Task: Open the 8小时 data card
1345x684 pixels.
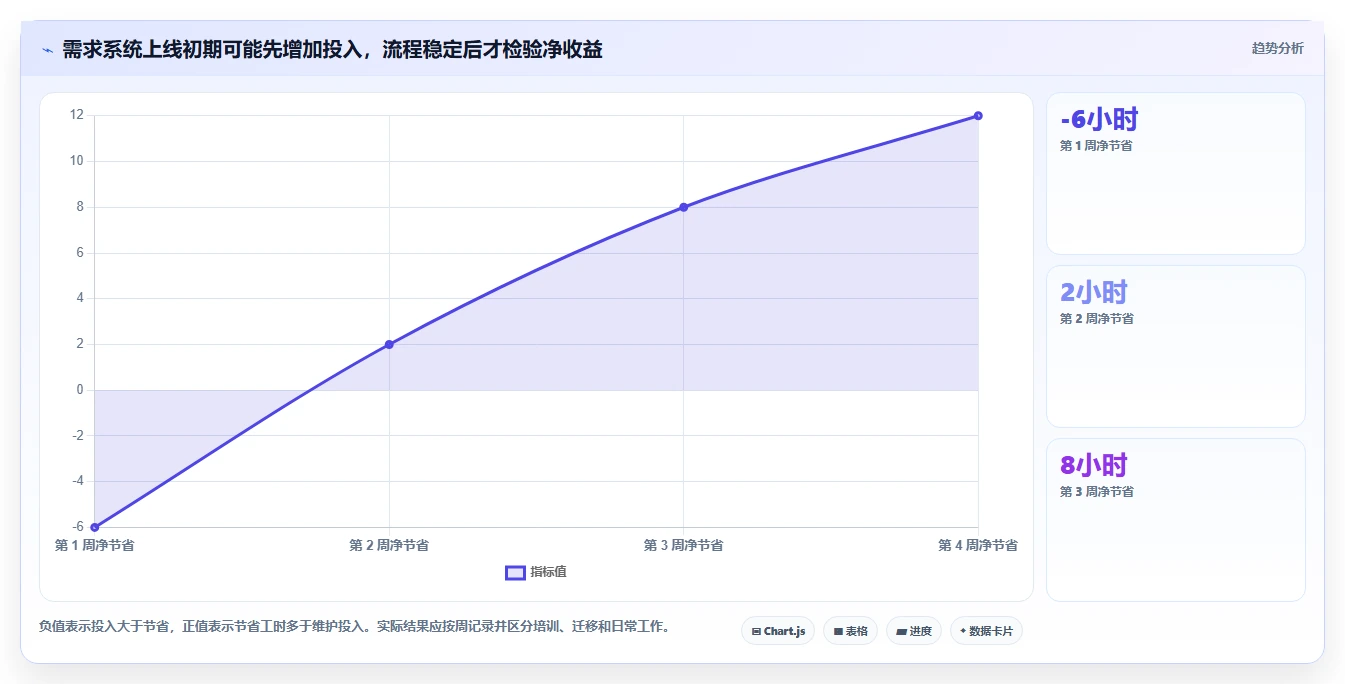Action: point(1176,520)
